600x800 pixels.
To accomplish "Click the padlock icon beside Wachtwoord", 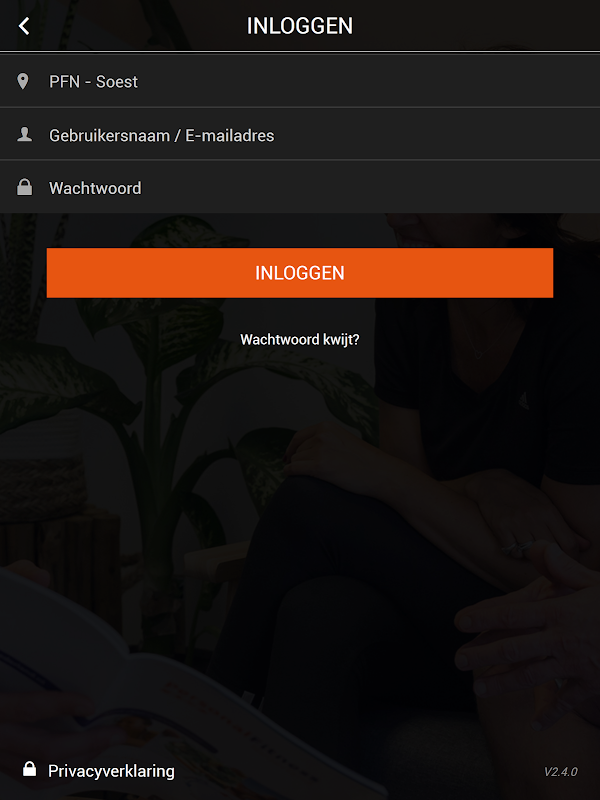I will pos(24,187).
